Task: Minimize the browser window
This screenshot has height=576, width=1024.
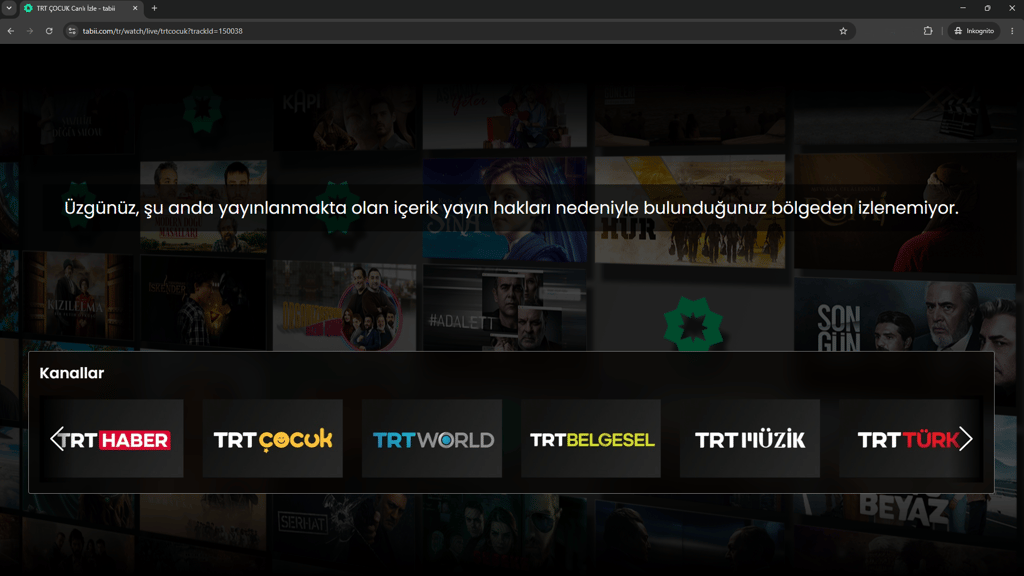Action: click(x=963, y=8)
